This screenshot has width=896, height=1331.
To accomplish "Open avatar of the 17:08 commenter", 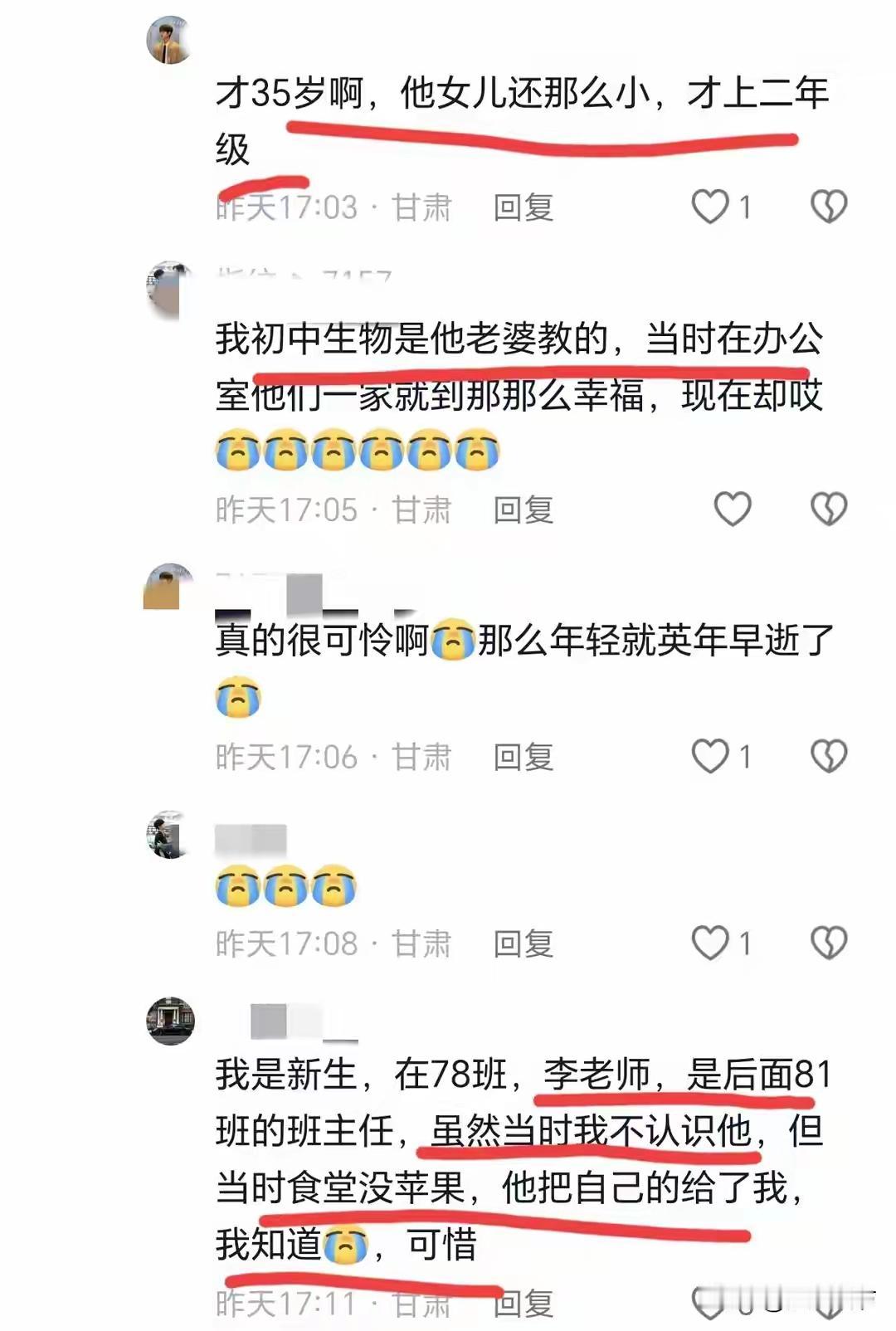I will point(170,834).
